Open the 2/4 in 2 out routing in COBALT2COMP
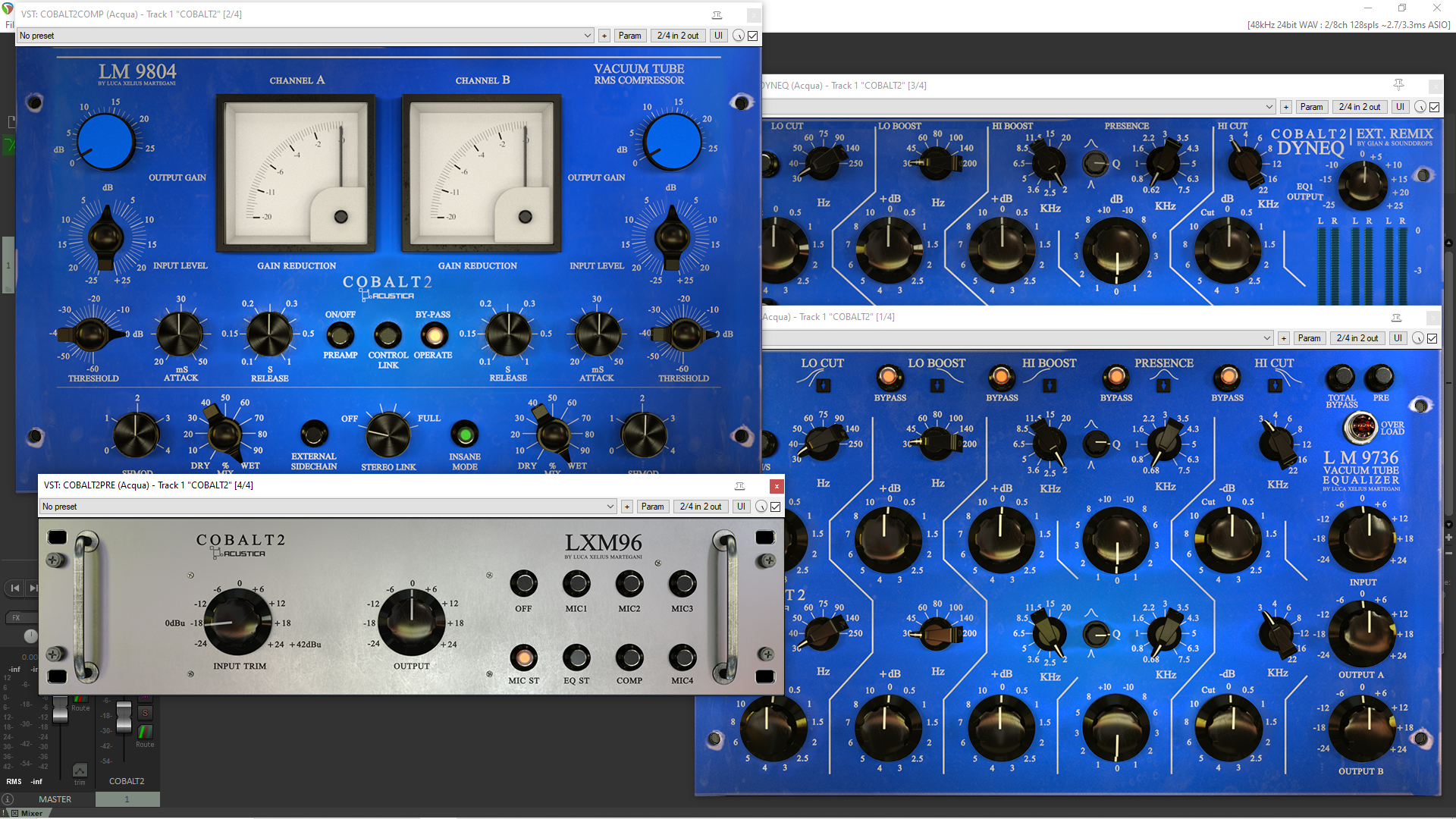Image resolution: width=1456 pixels, height=819 pixels. [x=677, y=36]
